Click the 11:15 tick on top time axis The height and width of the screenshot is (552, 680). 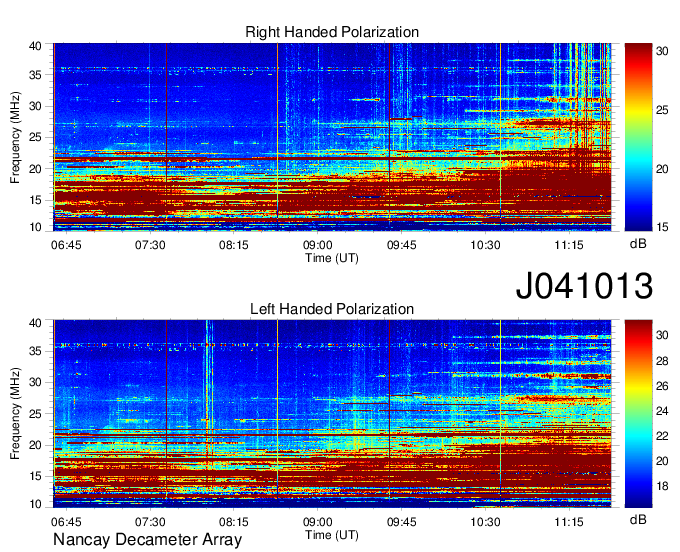(569, 245)
